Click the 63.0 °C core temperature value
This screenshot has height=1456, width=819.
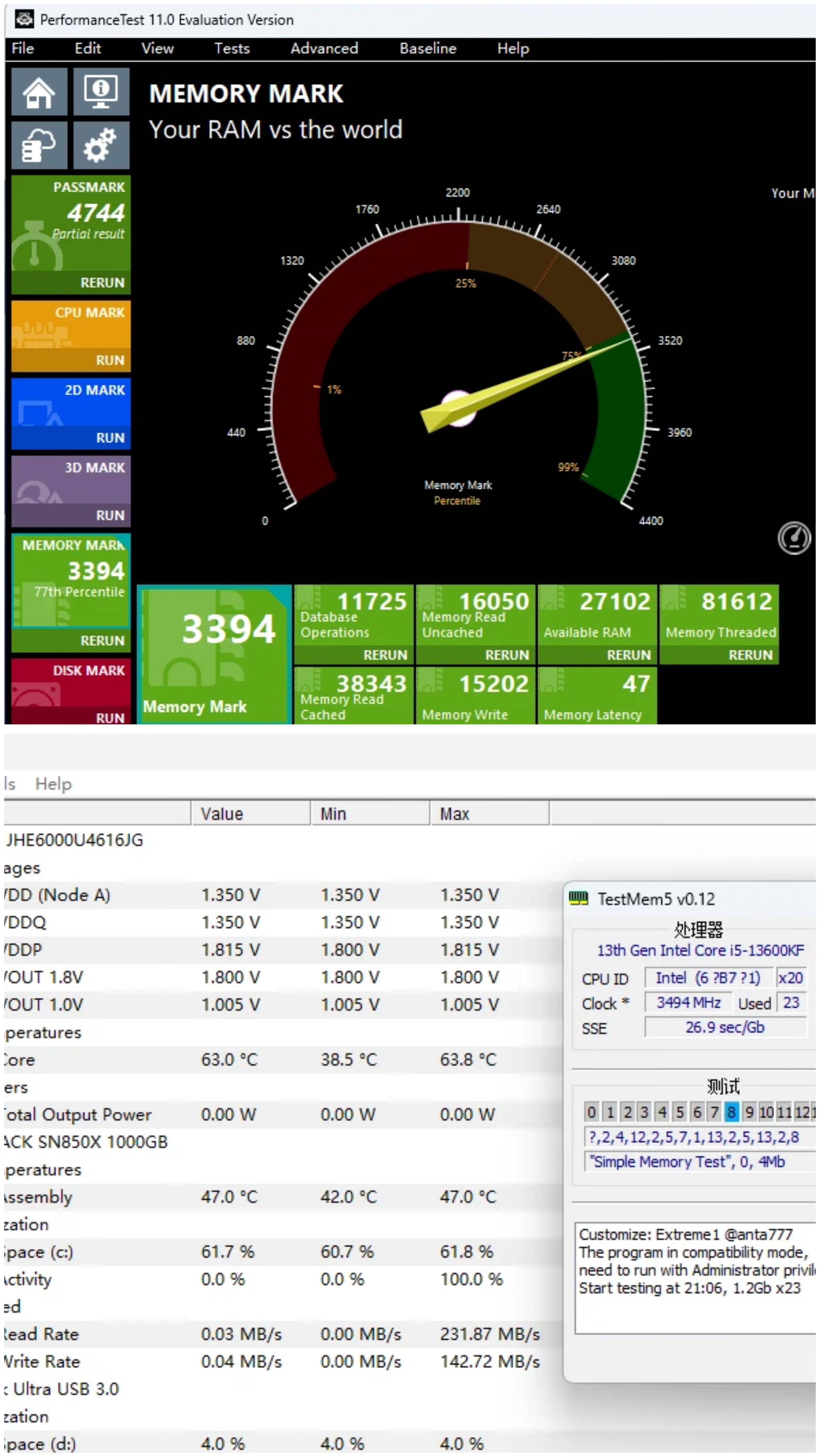point(229,1060)
